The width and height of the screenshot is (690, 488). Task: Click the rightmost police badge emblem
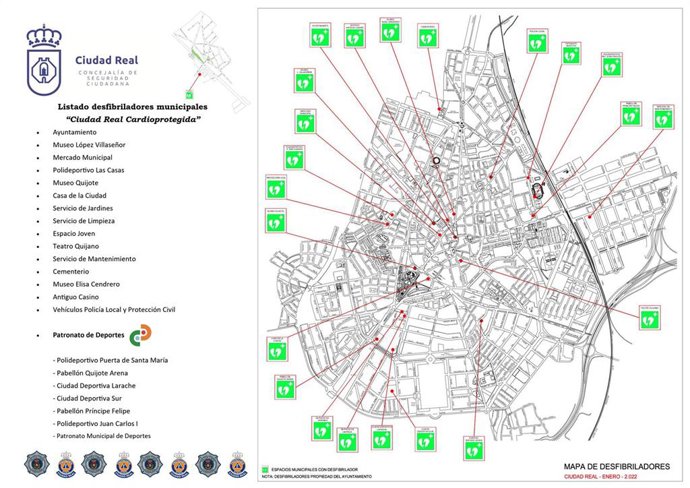[237, 462]
